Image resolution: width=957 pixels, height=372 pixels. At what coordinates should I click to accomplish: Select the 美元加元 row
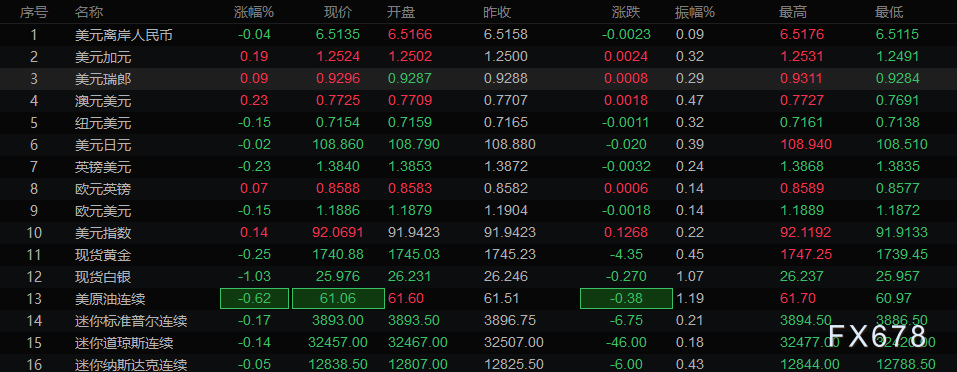[478, 57]
